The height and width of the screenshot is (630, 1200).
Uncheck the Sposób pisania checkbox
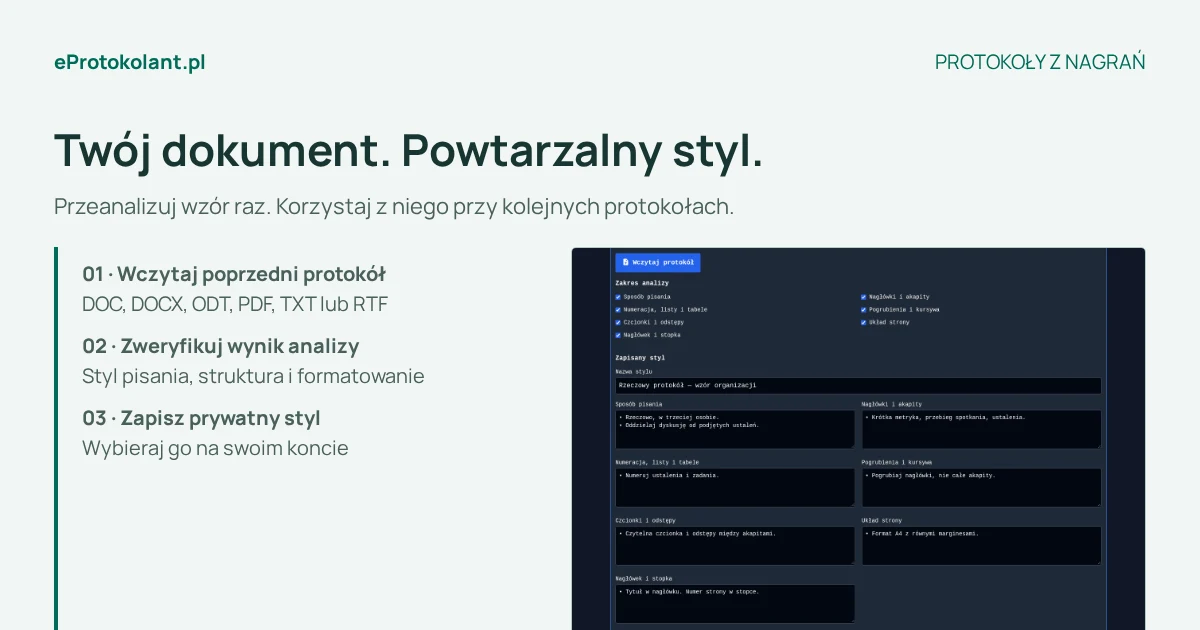(618, 297)
